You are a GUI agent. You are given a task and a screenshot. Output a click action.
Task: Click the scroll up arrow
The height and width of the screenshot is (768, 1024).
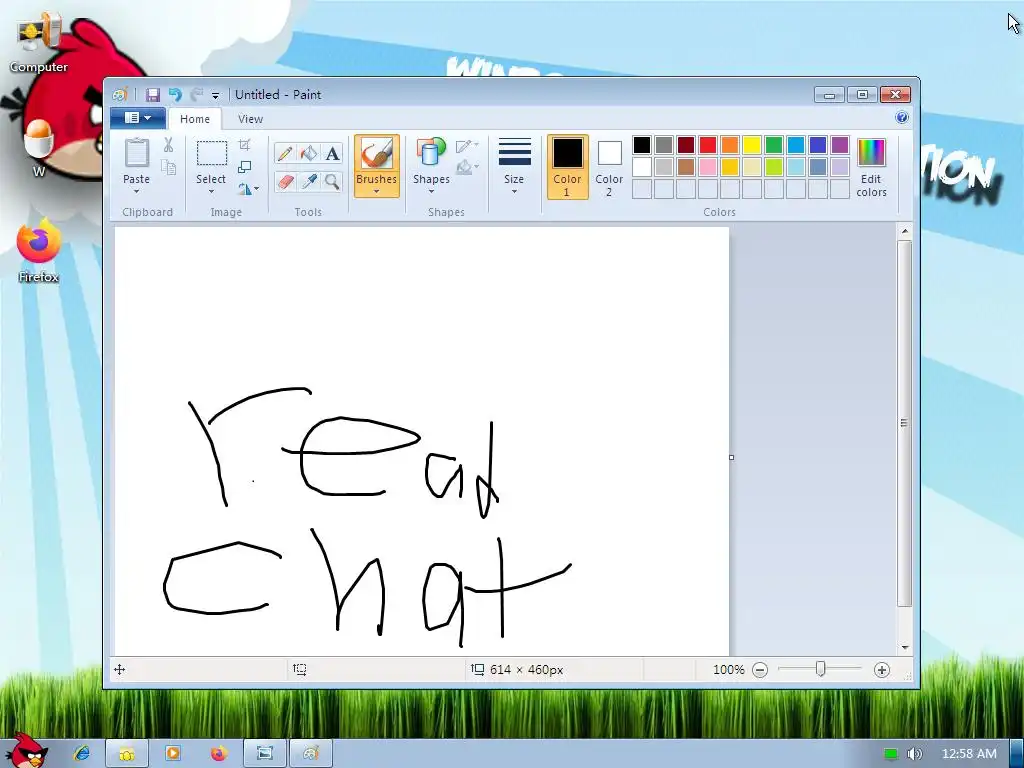904,231
